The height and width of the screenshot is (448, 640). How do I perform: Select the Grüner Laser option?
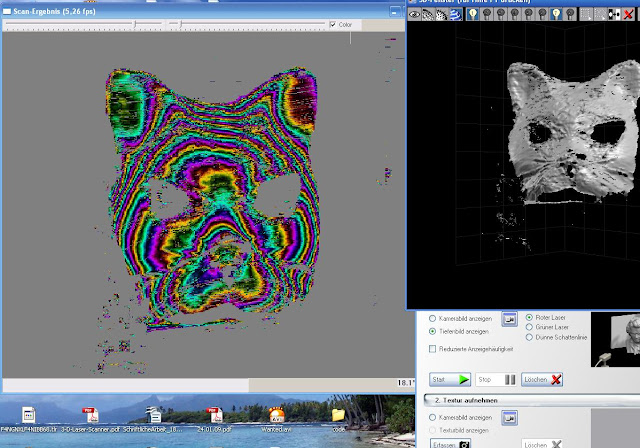[529, 327]
